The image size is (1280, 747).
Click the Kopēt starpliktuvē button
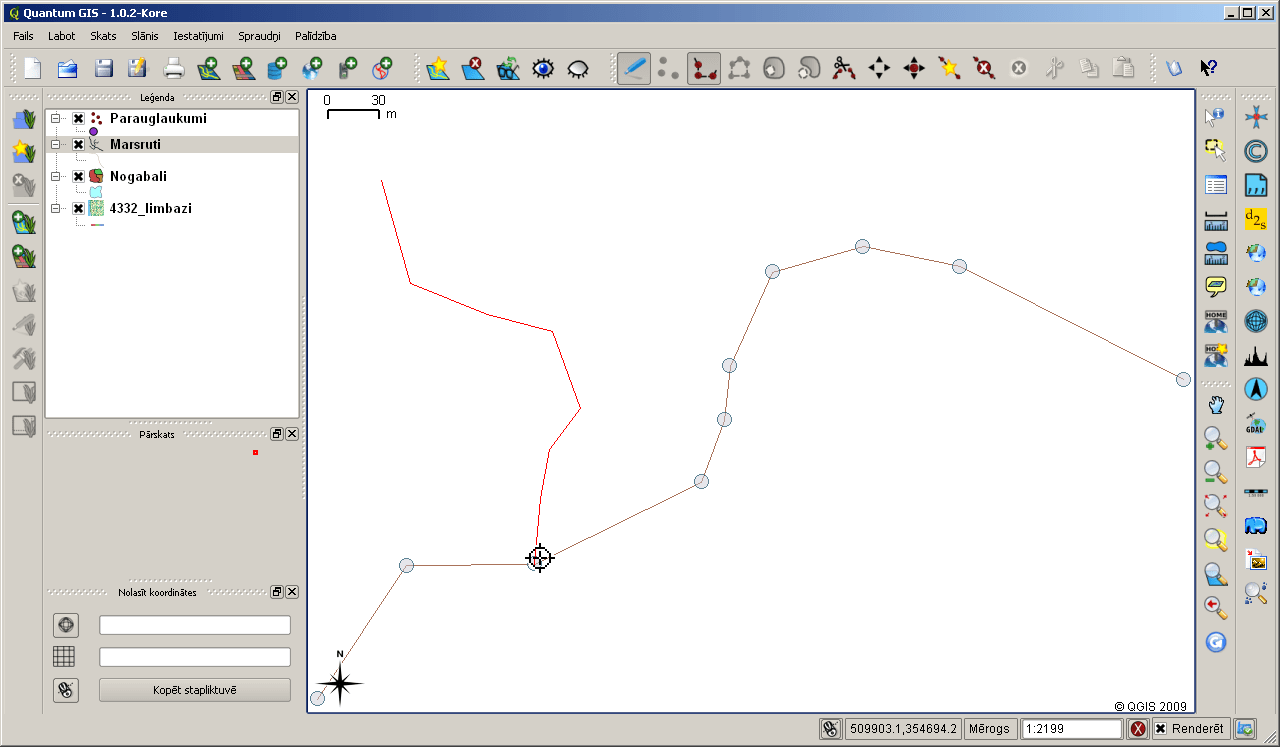[x=195, y=690]
